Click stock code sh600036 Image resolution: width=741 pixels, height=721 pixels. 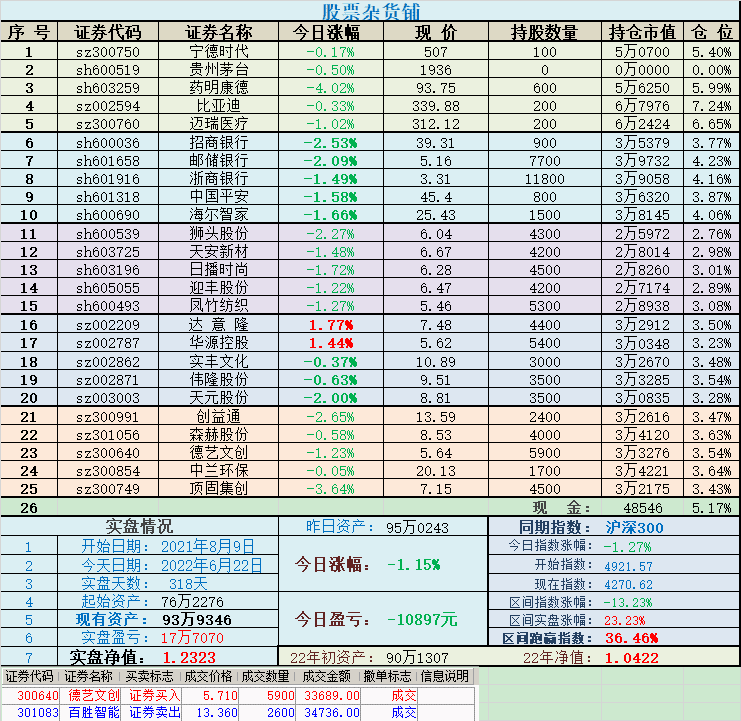coord(108,143)
